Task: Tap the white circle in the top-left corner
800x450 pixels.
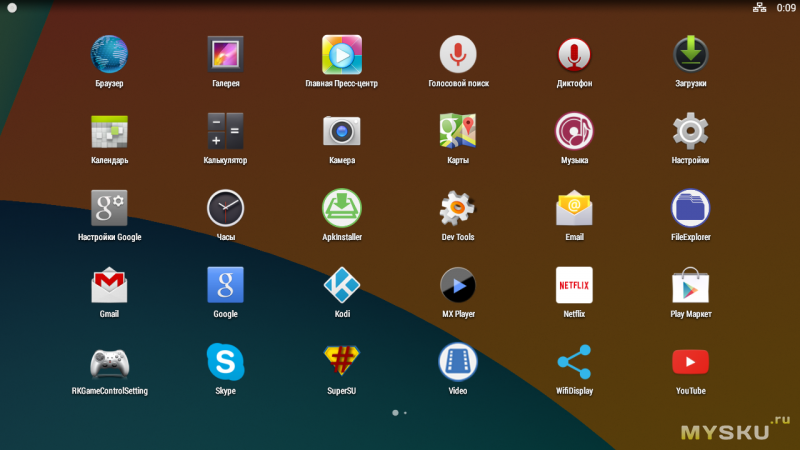Action: tap(12, 8)
